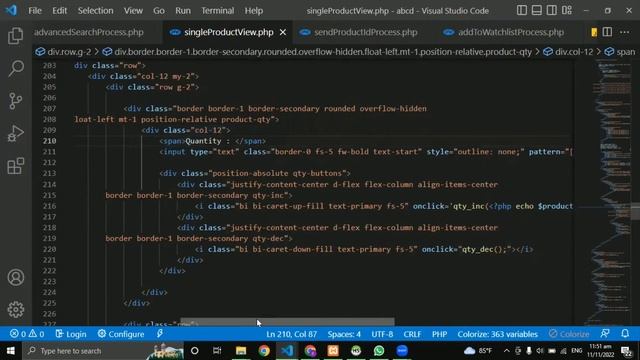Image resolution: width=640 pixels, height=360 pixels.
Task: Click the VS Code logo icon
Action: 11,10
